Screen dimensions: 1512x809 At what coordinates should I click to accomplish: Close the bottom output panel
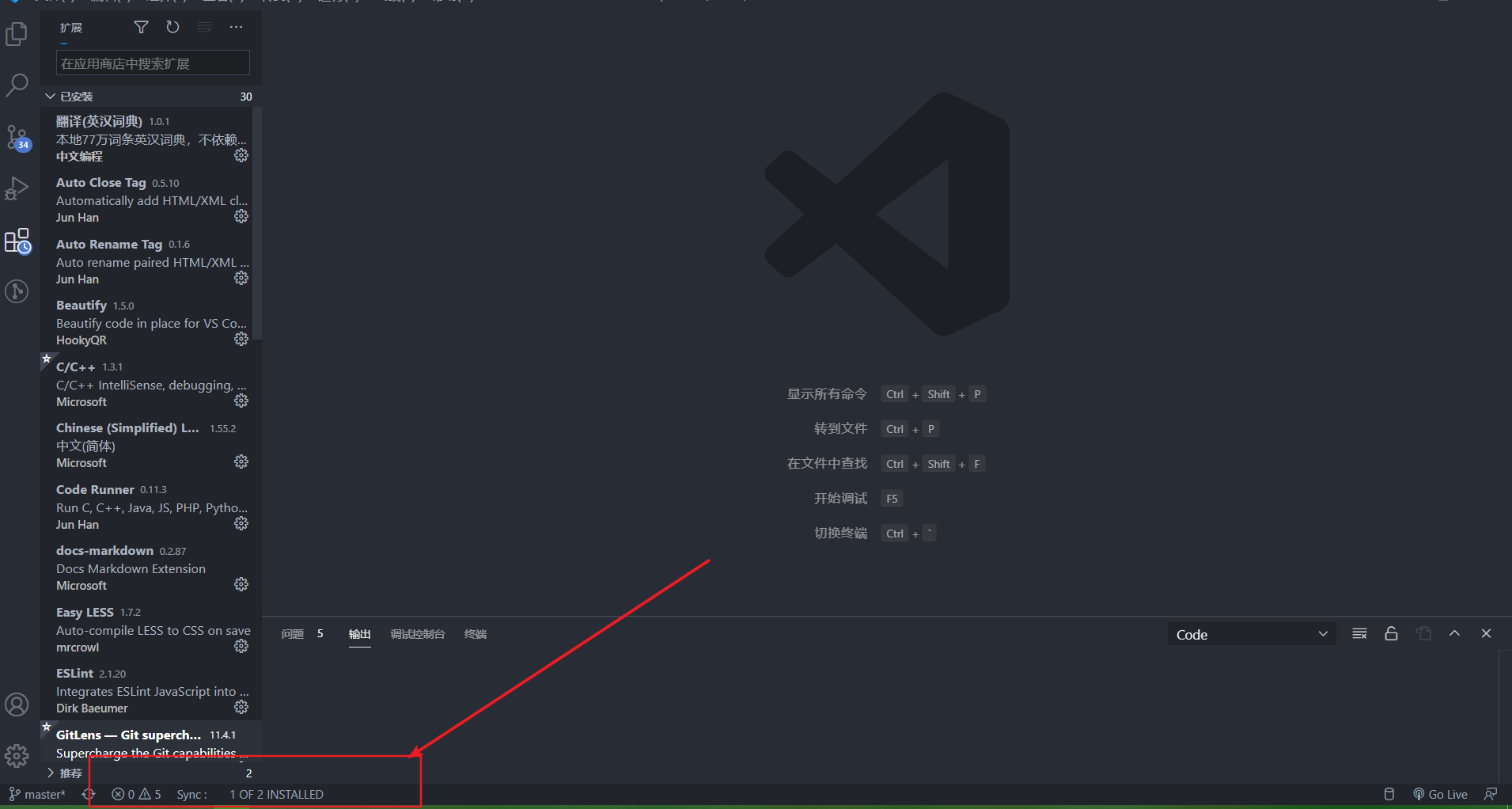[x=1486, y=633]
